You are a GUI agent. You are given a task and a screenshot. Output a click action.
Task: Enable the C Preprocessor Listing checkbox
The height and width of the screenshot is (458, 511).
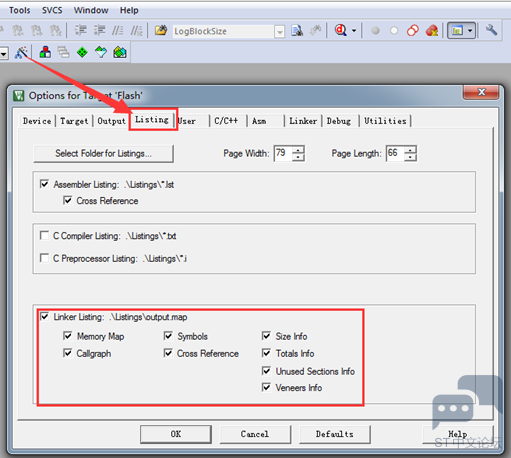[x=44, y=258]
